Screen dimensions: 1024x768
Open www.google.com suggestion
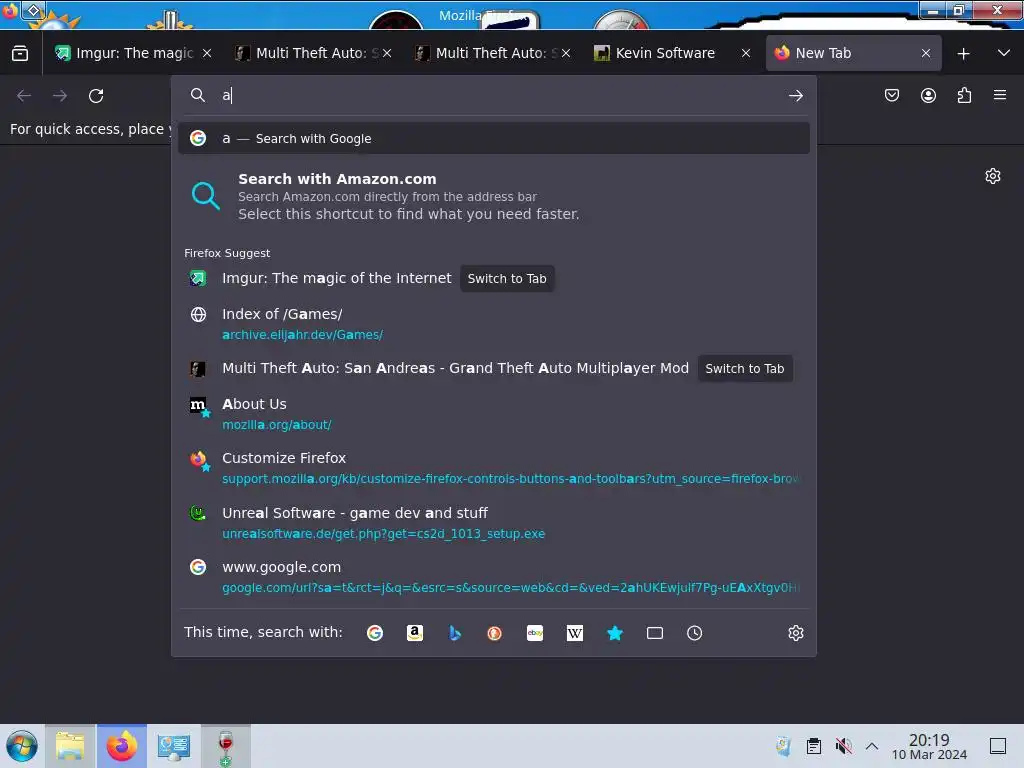tap(494, 577)
